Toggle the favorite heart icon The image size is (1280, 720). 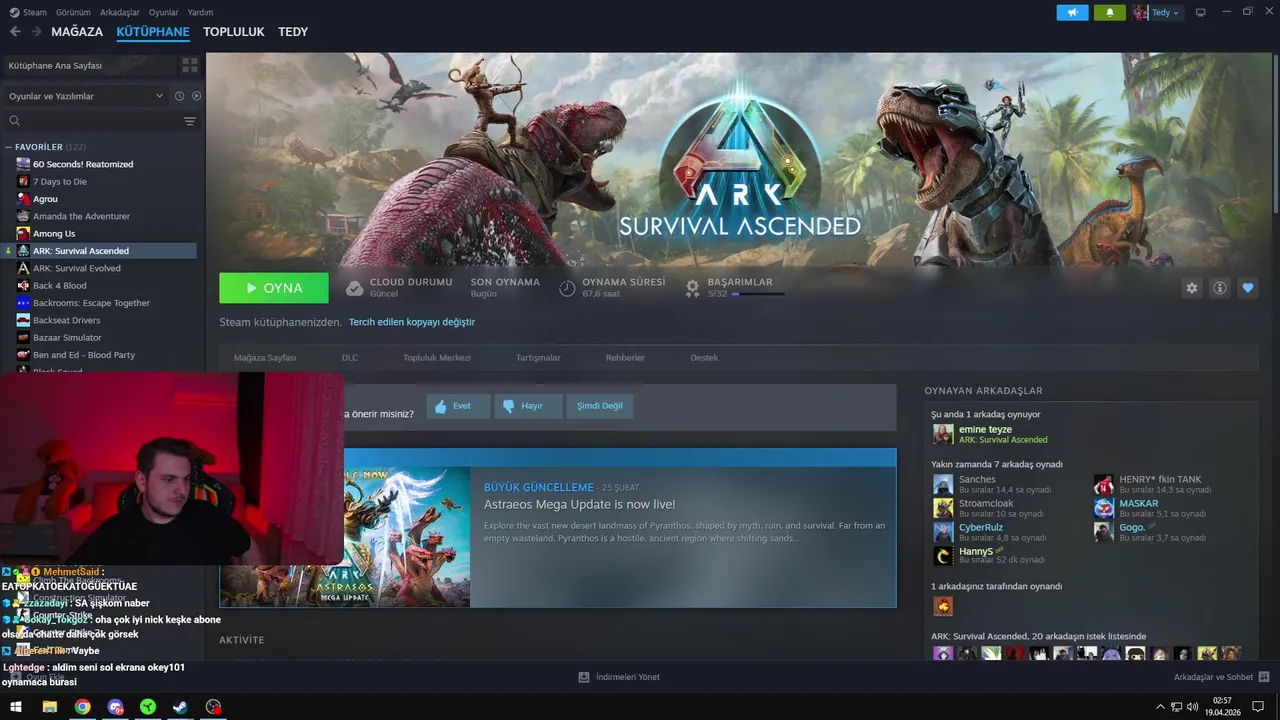1247,288
